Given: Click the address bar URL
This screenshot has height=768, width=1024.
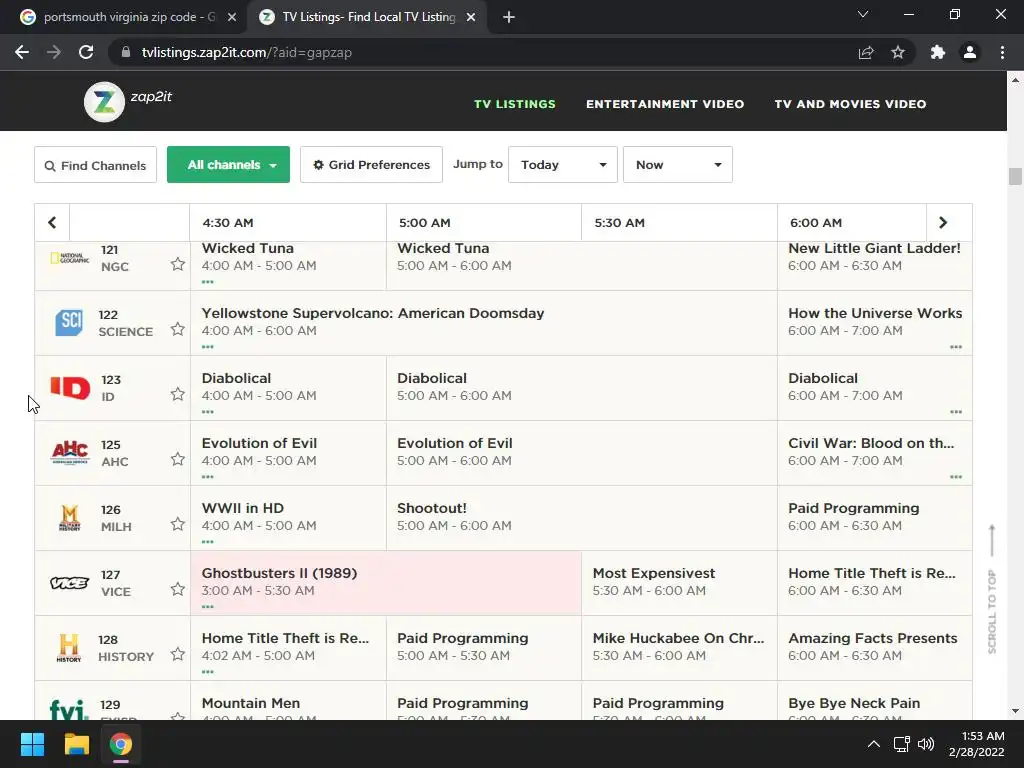Looking at the screenshot, I should point(247,52).
